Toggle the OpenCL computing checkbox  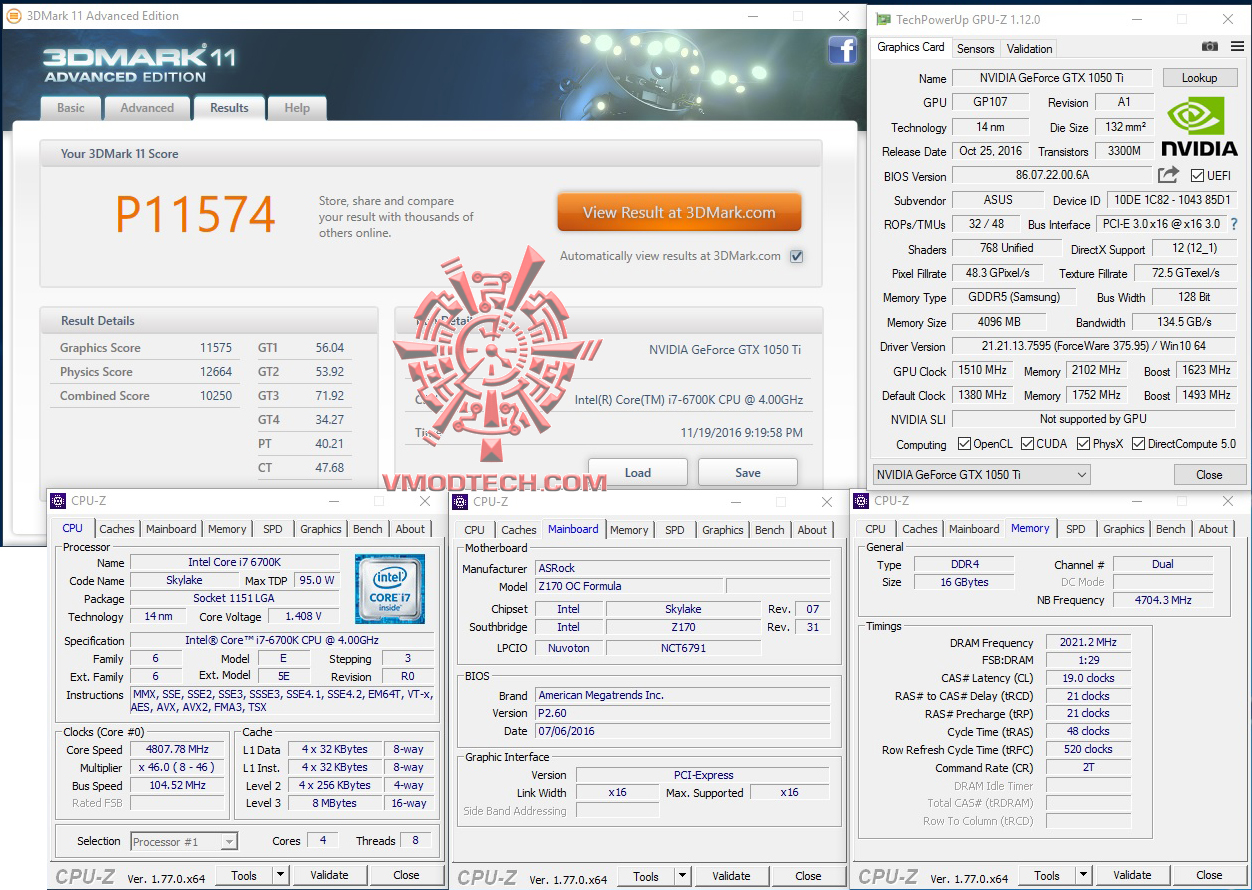pyautogui.click(x=964, y=444)
